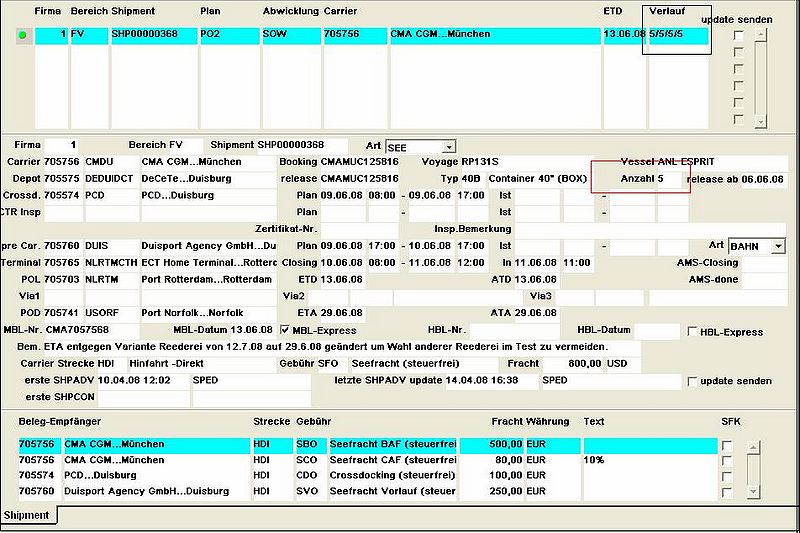The width and height of the screenshot is (800, 533).
Task: Click the ETD field 13.06.08 in the form
Action: [342, 280]
